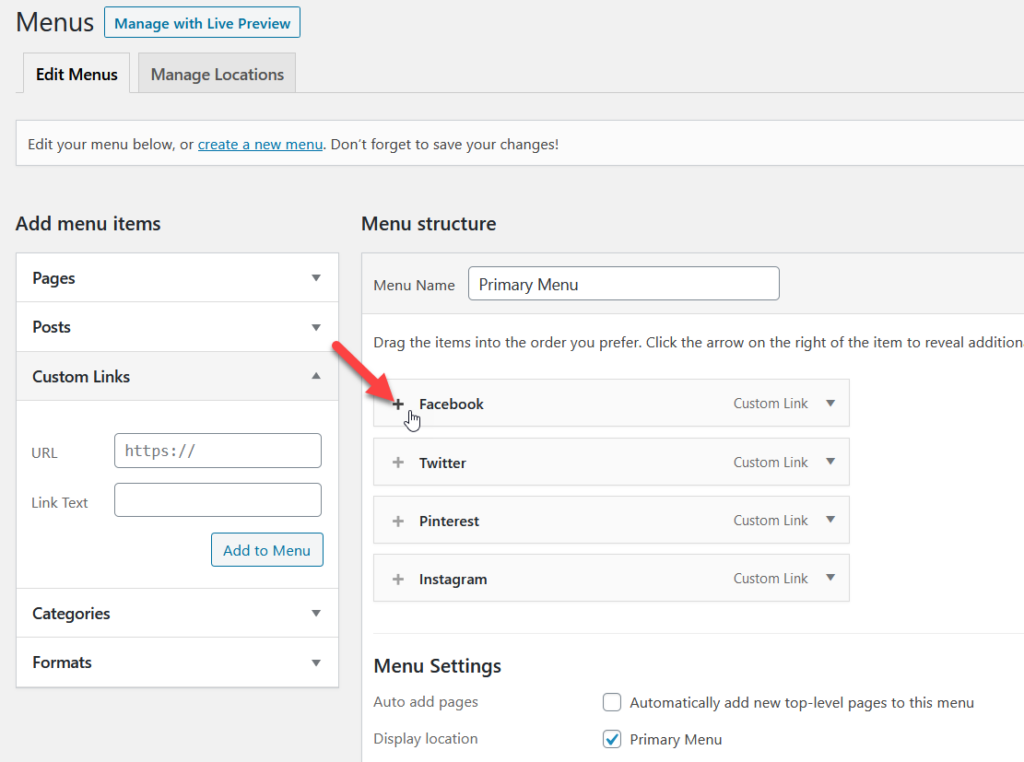
Task: Click the Display location label
Action: pos(426,738)
